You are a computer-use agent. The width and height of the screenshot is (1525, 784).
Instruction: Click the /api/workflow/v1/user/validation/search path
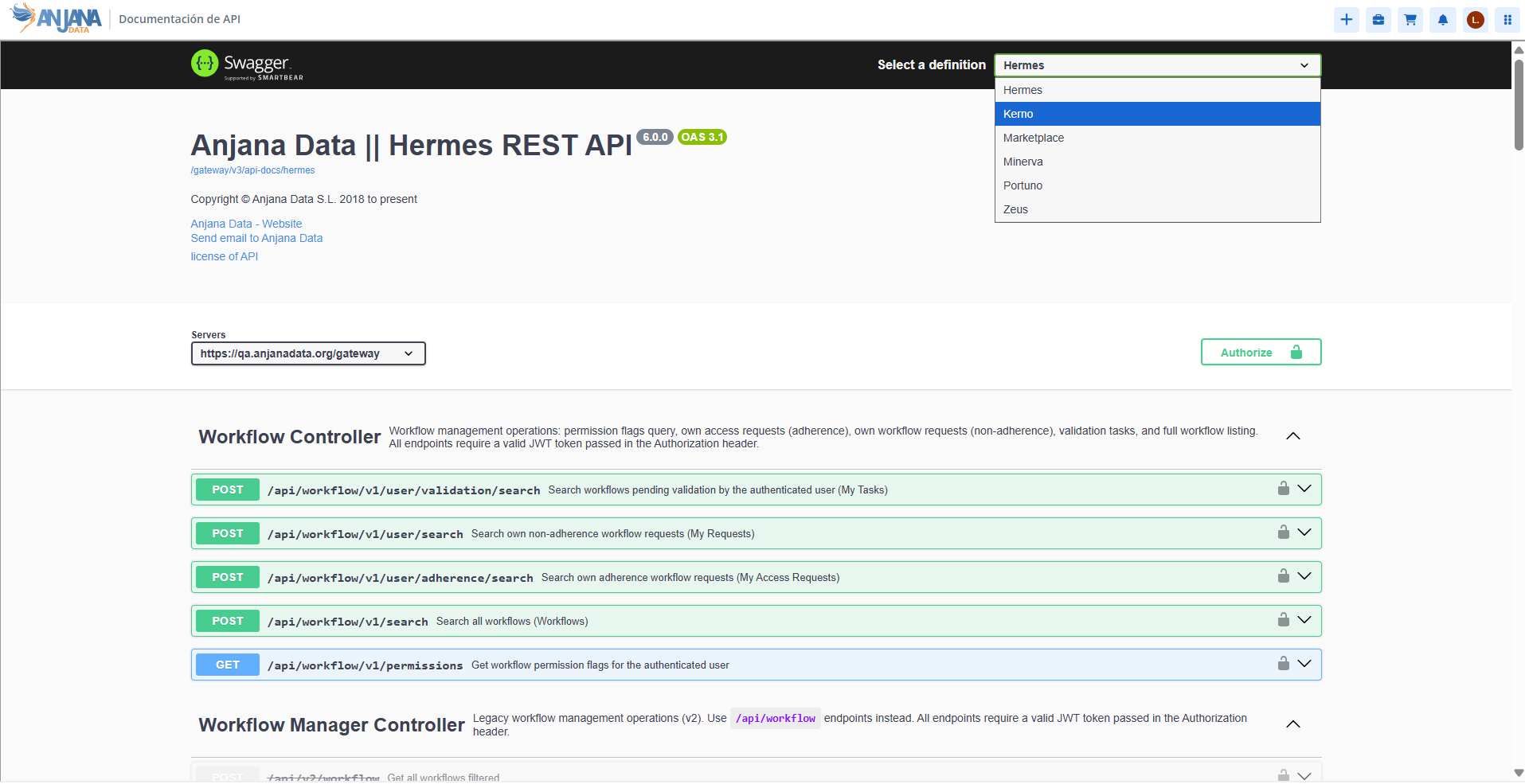(x=404, y=490)
